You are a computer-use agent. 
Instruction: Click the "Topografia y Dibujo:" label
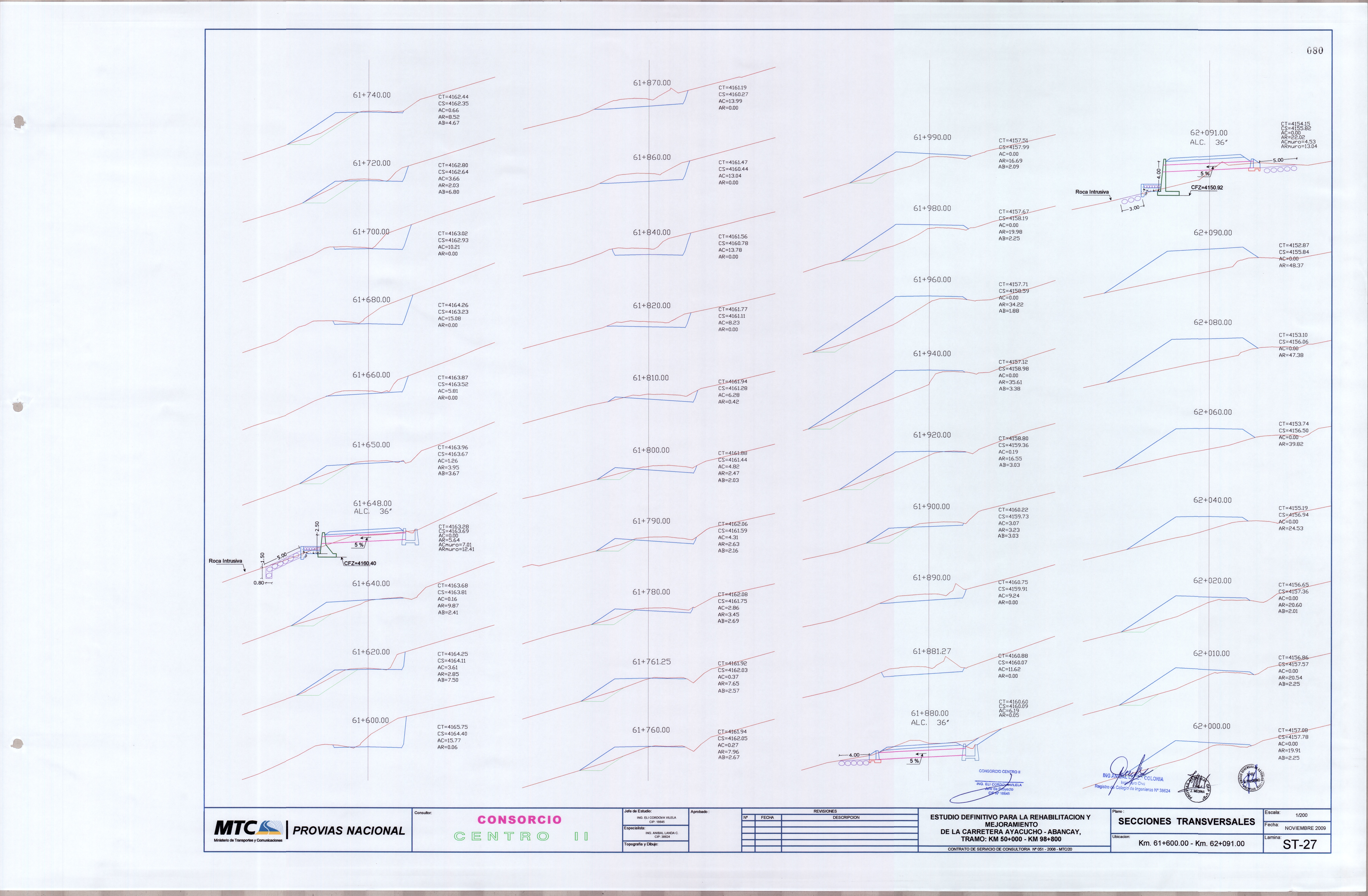pyautogui.click(x=641, y=844)
